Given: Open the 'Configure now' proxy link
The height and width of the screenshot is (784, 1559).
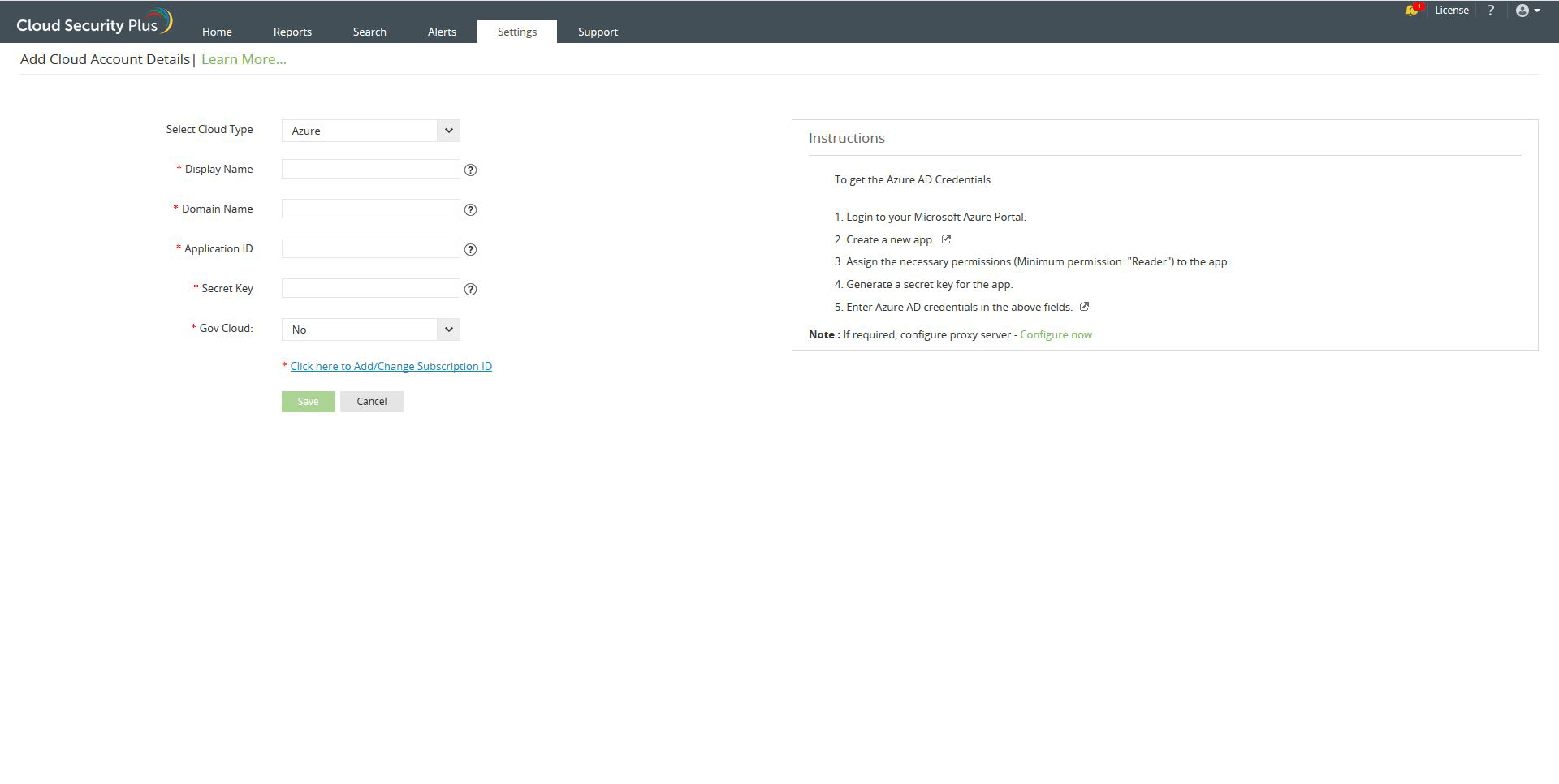Looking at the screenshot, I should click(x=1055, y=334).
